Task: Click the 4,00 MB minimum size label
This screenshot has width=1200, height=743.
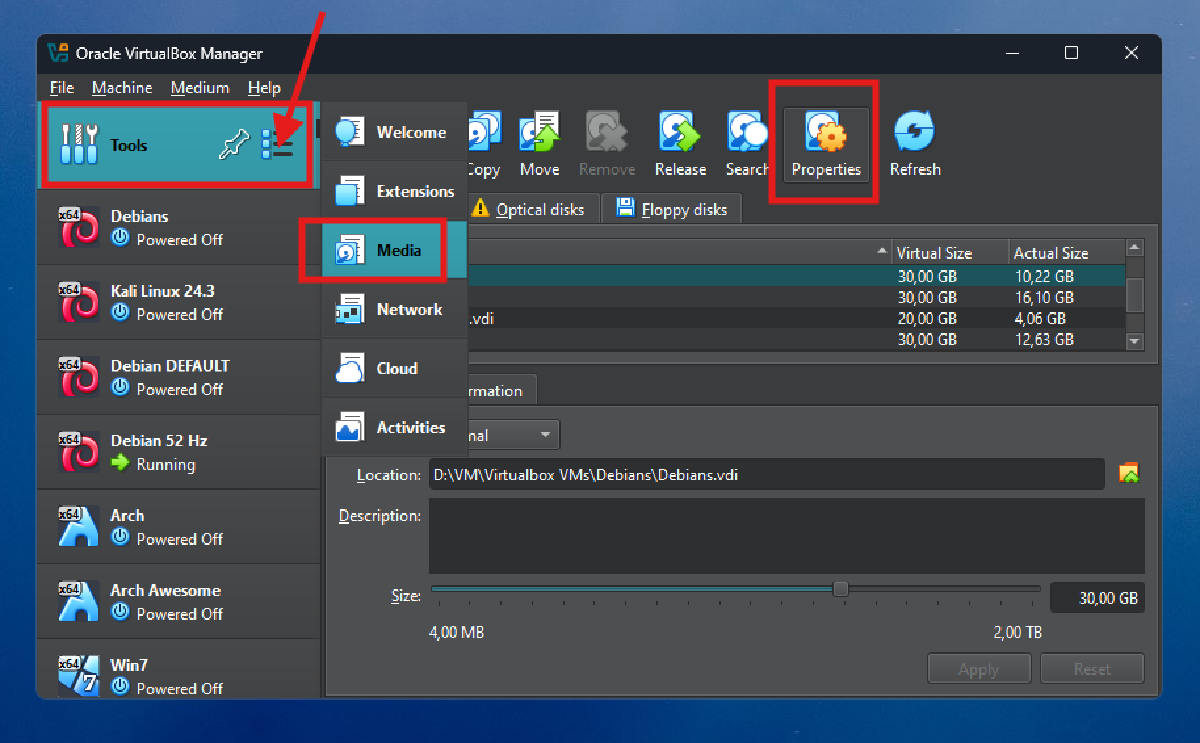Action: (457, 632)
